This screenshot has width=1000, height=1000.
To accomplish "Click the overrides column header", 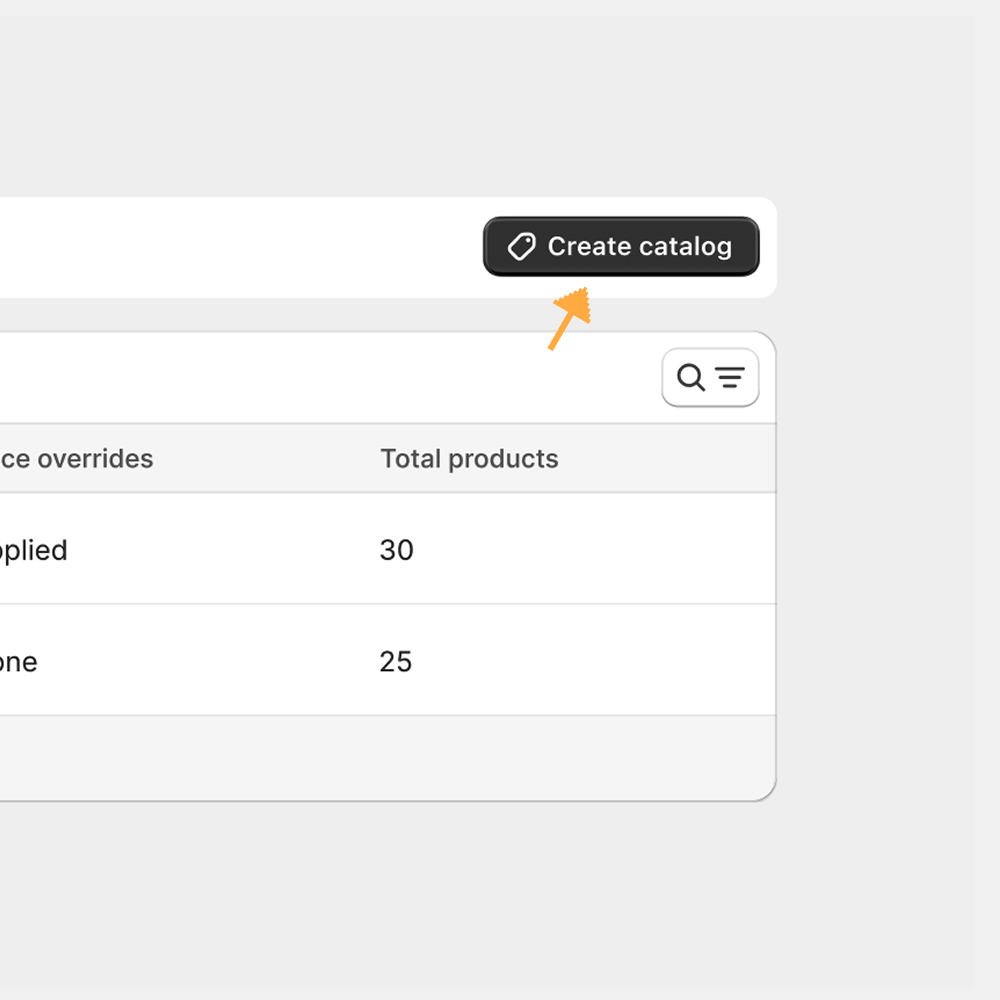I will pyautogui.click(x=77, y=459).
